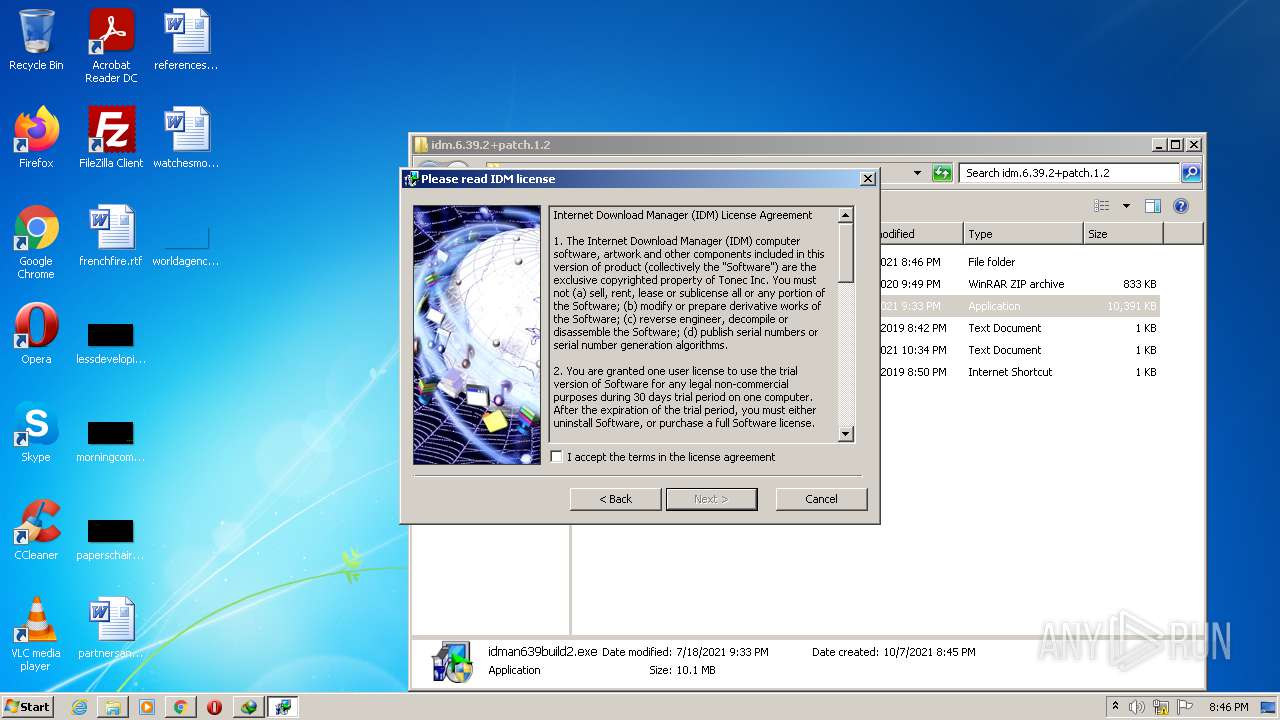Image resolution: width=1280 pixels, height=720 pixels.
Task: Select the FileZilla Client desktop shortcut
Action: click(111, 137)
